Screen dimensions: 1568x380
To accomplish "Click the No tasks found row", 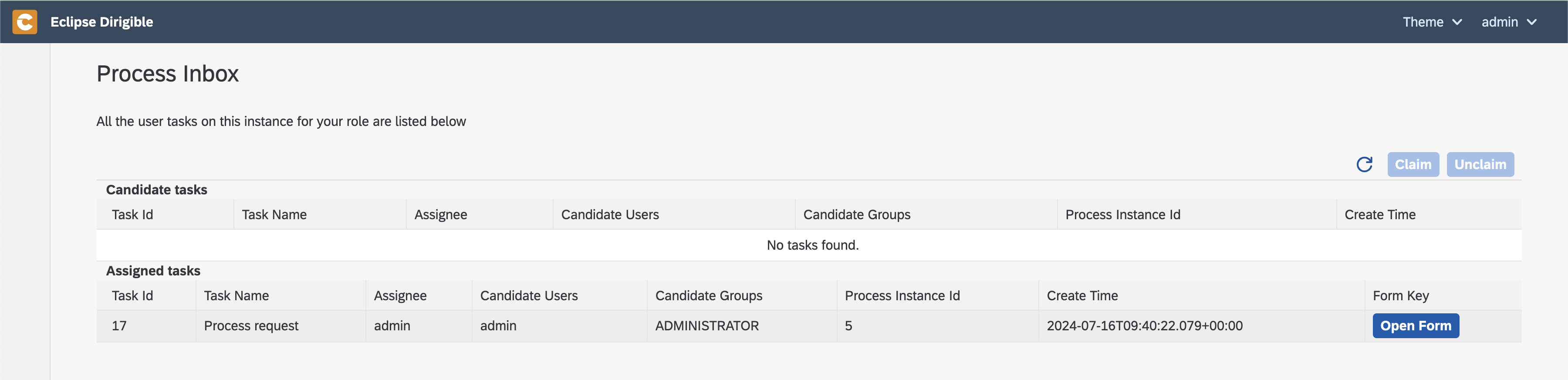I will pos(808,245).
